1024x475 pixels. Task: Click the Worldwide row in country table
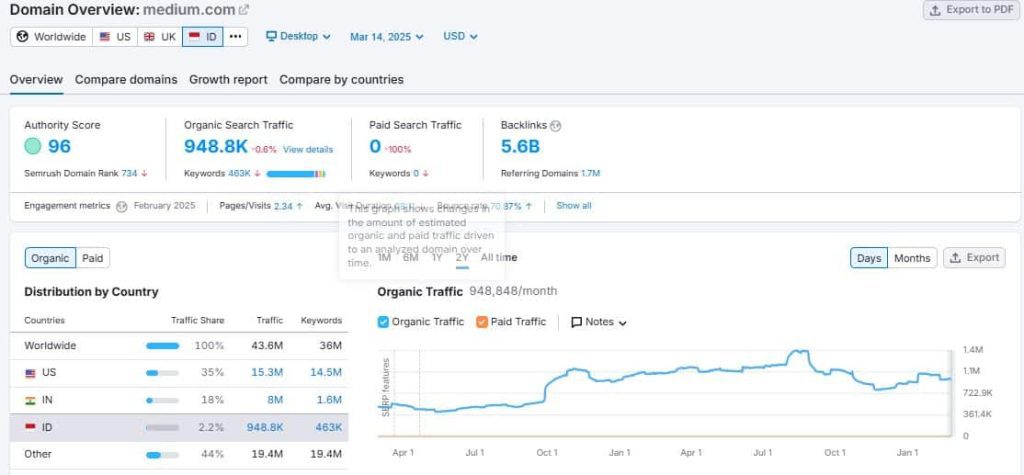pyautogui.click(x=180, y=346)
